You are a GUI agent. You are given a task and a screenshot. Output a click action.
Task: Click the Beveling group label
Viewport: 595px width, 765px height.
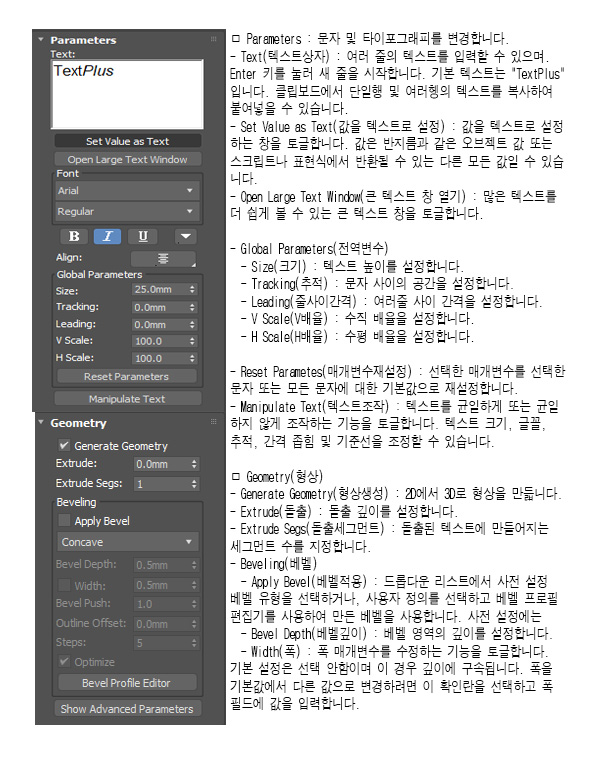pyautogui.click(x=76, y=502)
